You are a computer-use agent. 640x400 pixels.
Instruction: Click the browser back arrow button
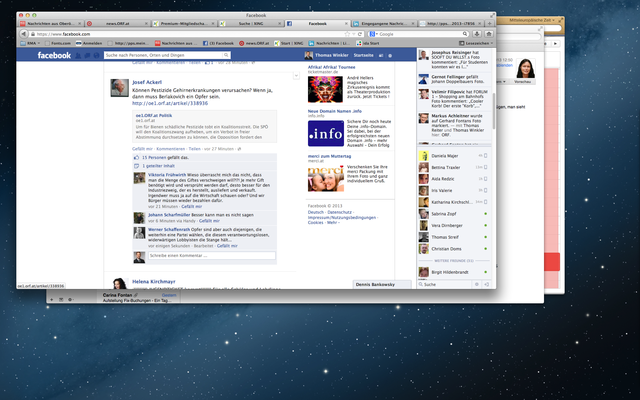point(24,34)
